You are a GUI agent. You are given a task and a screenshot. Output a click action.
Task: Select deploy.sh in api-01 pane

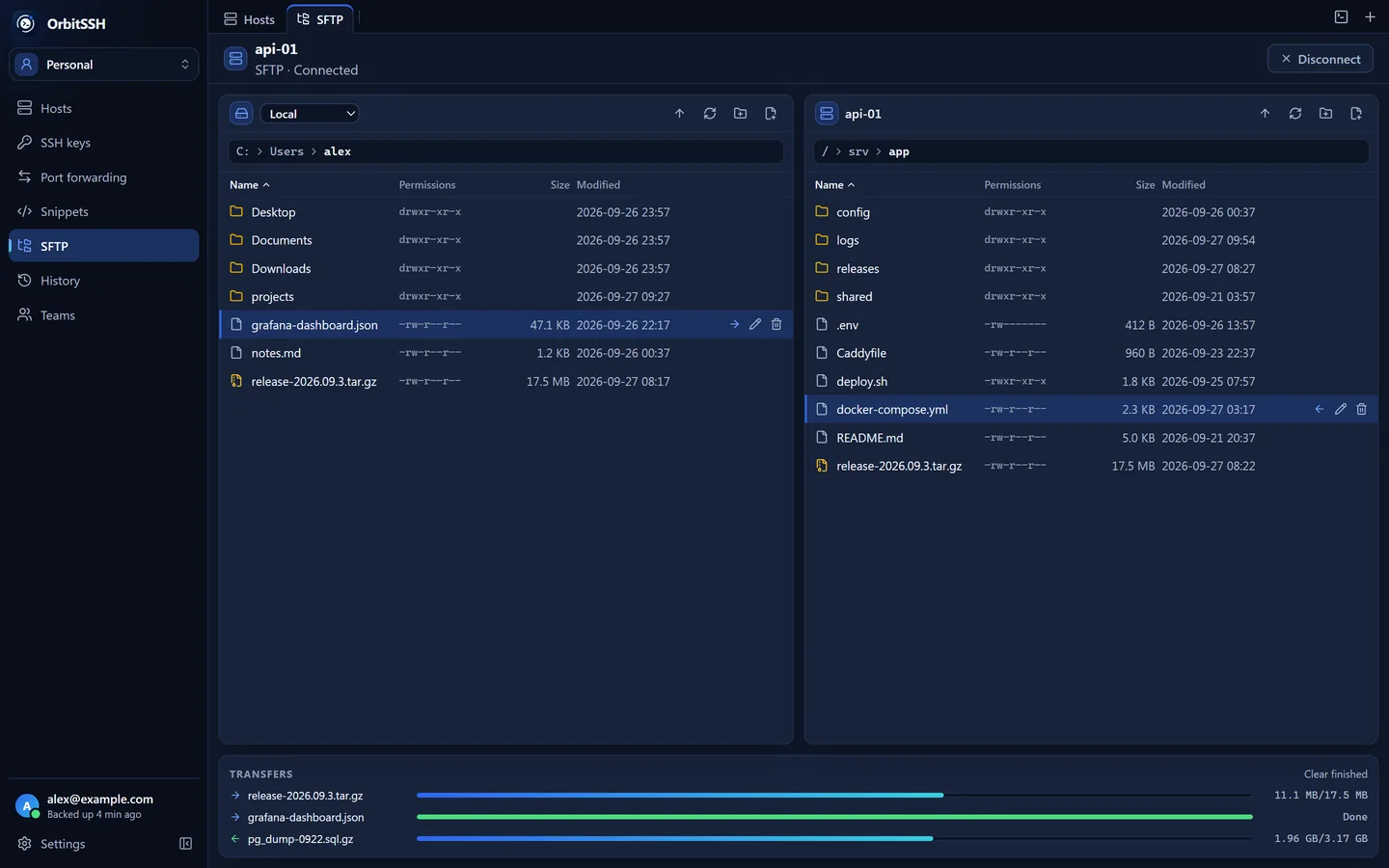click(1091, 382)
